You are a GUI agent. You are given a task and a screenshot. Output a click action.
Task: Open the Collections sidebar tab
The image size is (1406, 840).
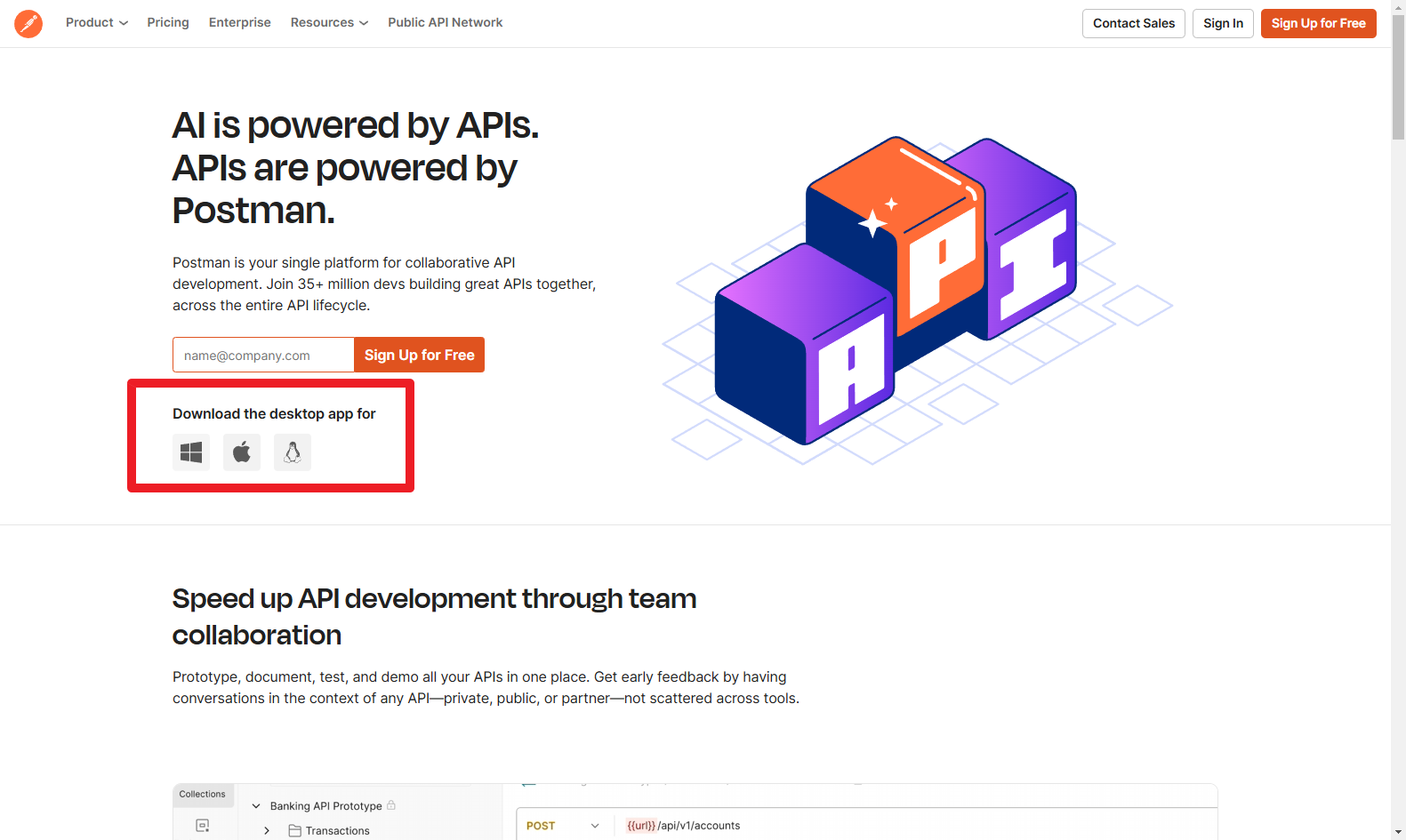[203, 795]
